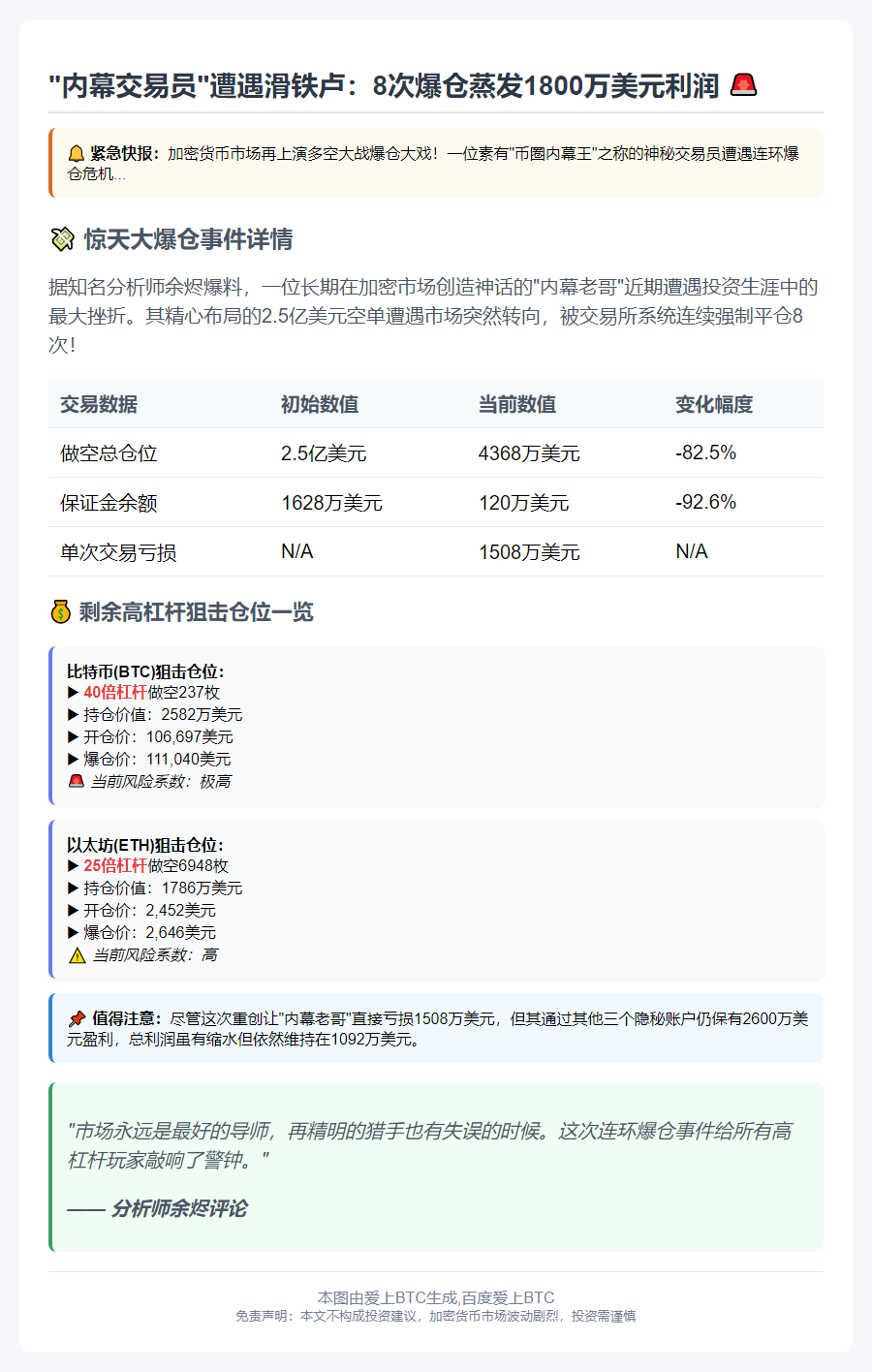Click the money bag icon beside 剩余高杠杆狙击仓位一览
This screenshot has height=1372, width=872.
coord(60,612)
